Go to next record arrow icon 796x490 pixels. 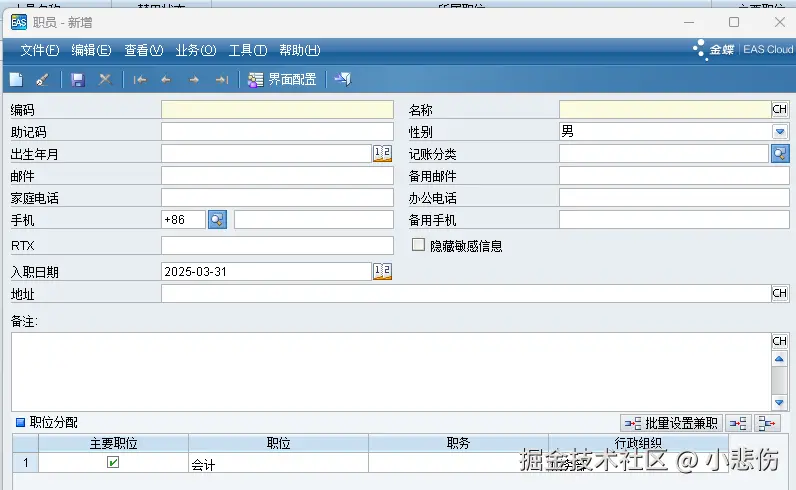click(x=193, y=80)
